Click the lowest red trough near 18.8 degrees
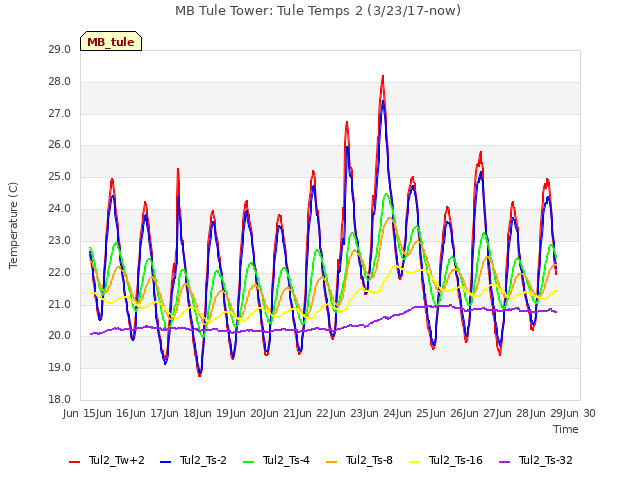Screen dimensions: 640x480 click(x=200, y=375)
